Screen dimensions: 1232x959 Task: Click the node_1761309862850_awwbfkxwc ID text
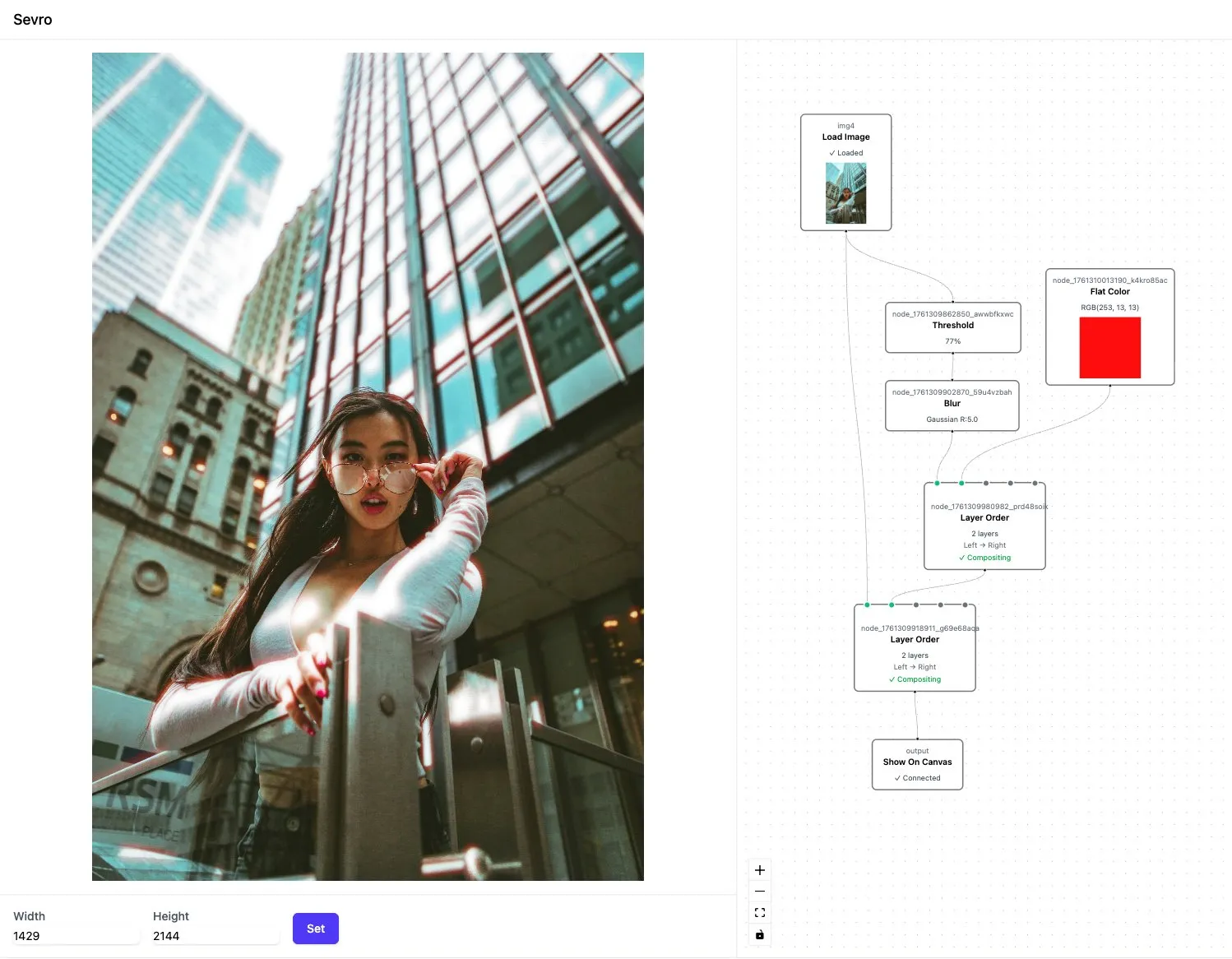click(x=952, y=314)
